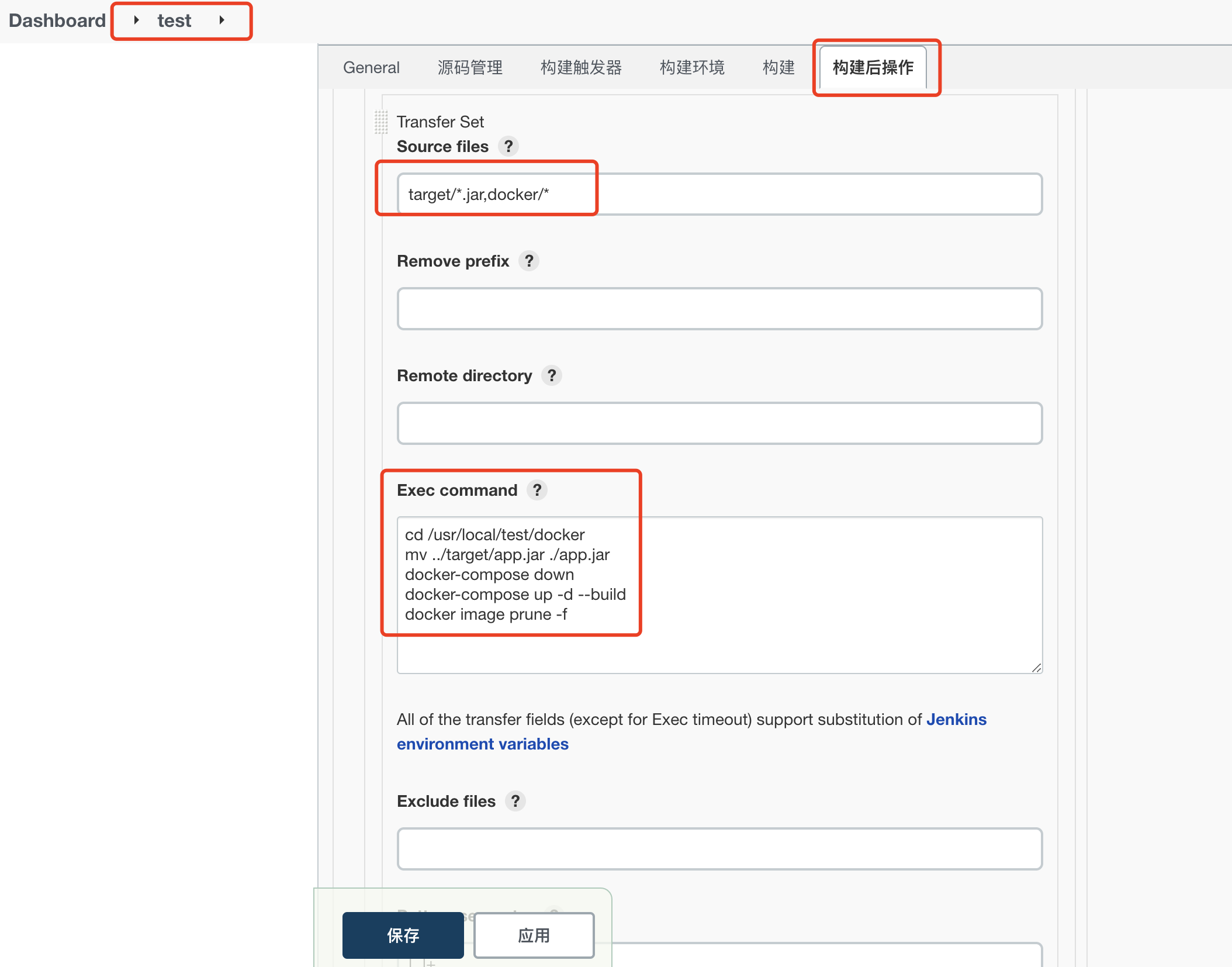Image resolution: width=1232 pixels, height=967 pixels.
Task: Expand dropdown arrow after test breadcrumb
Action: tap(222, 20)
